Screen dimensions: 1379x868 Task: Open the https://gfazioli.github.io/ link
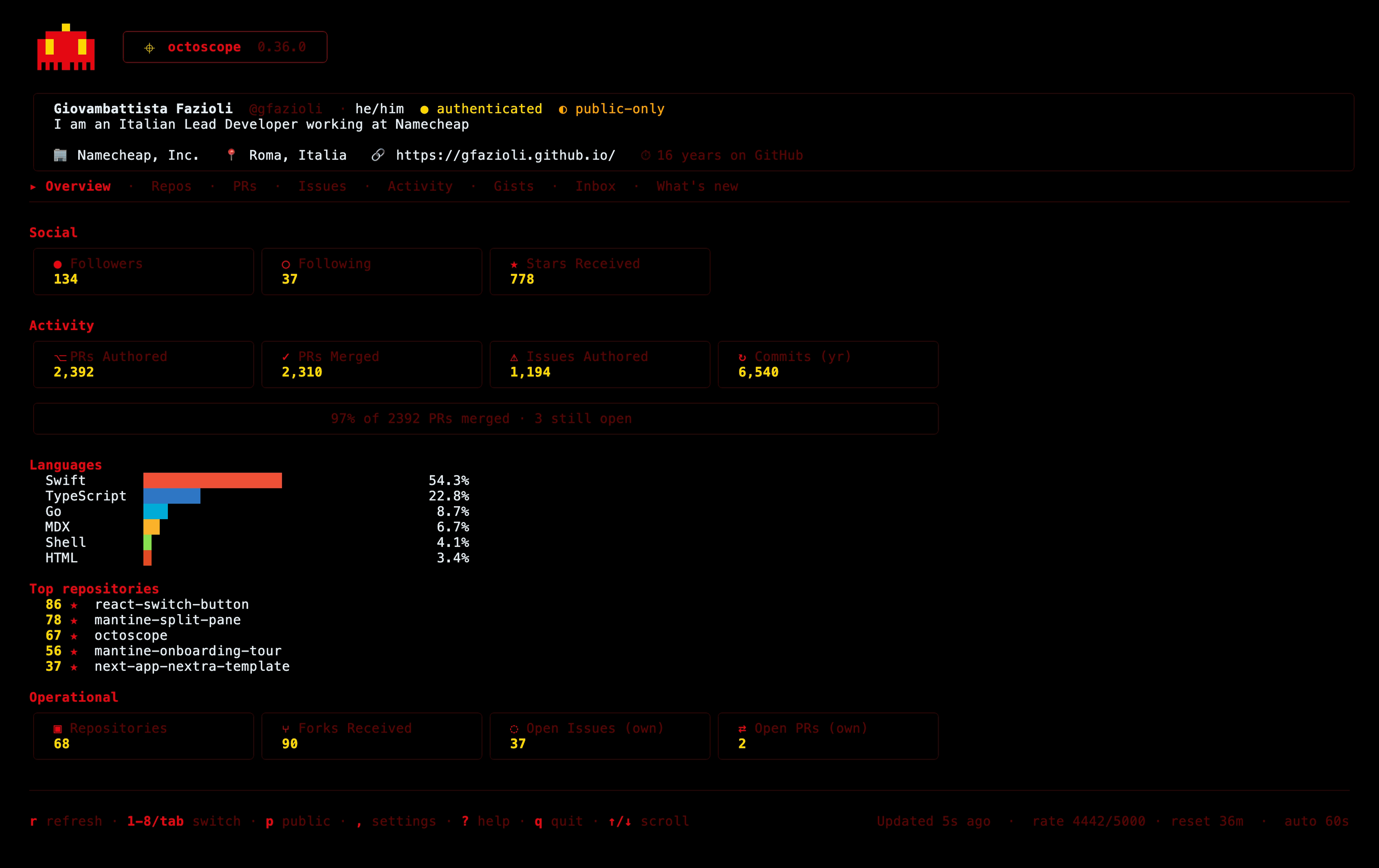point(506,155)
